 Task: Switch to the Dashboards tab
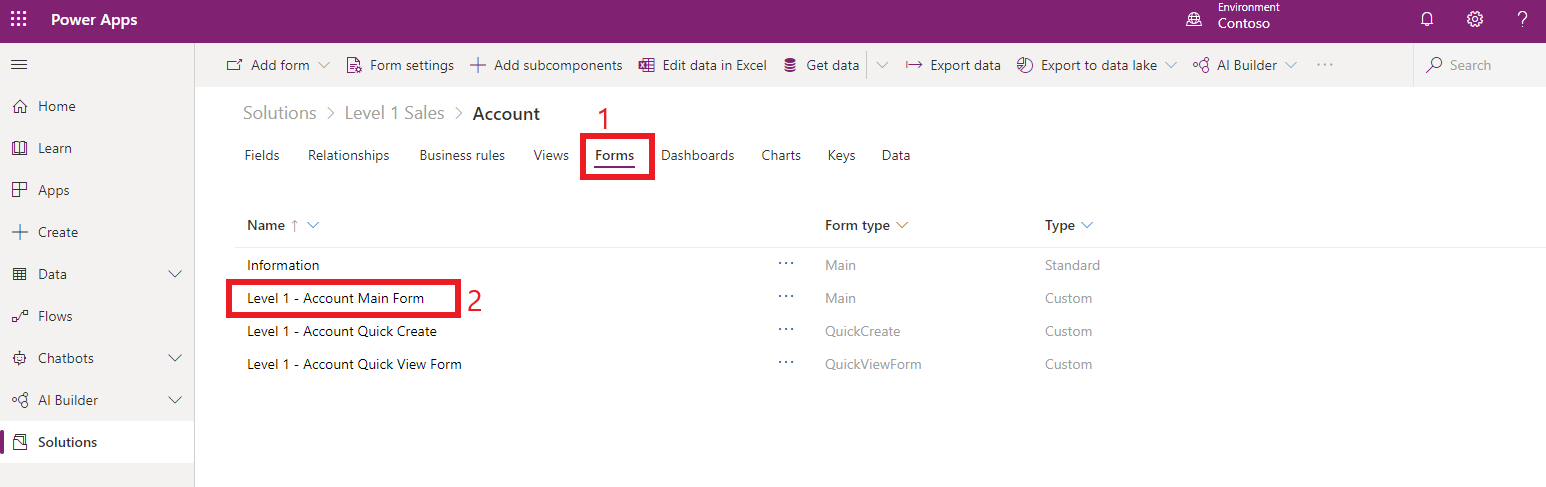tap(698, 155)
